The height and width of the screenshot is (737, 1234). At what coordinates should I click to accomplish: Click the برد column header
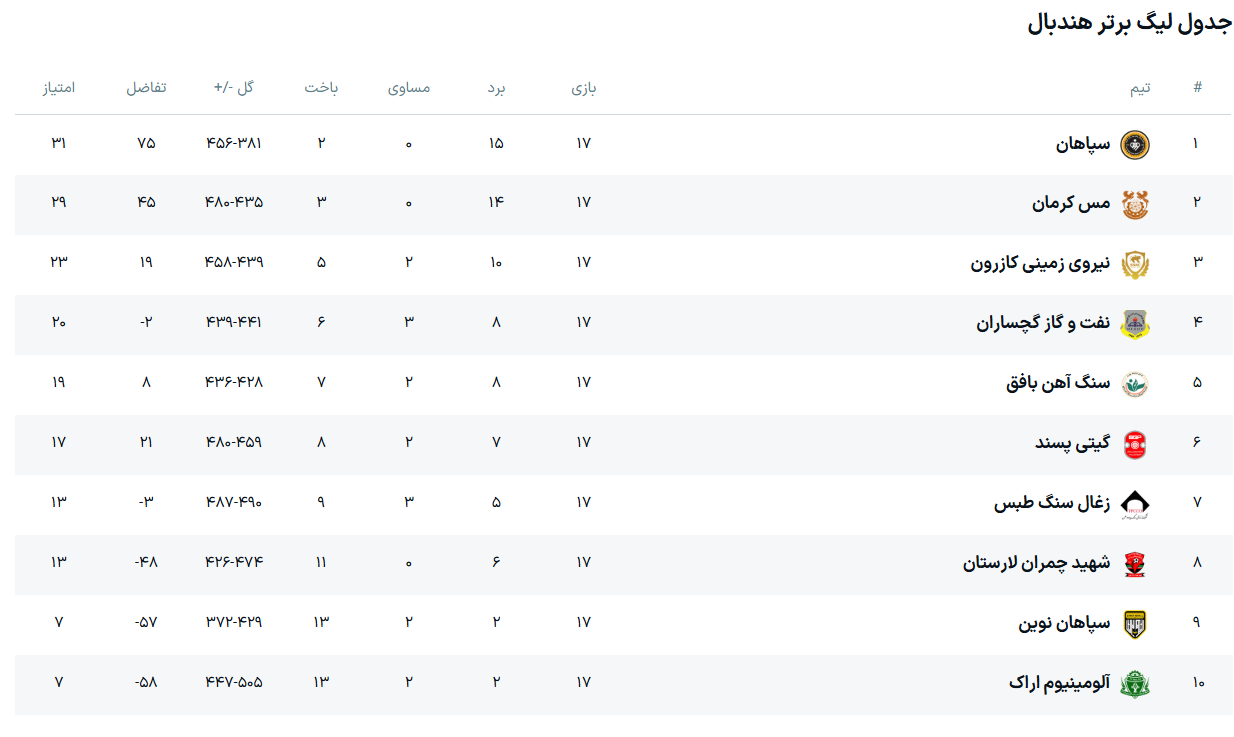click(x=496, y=88)
